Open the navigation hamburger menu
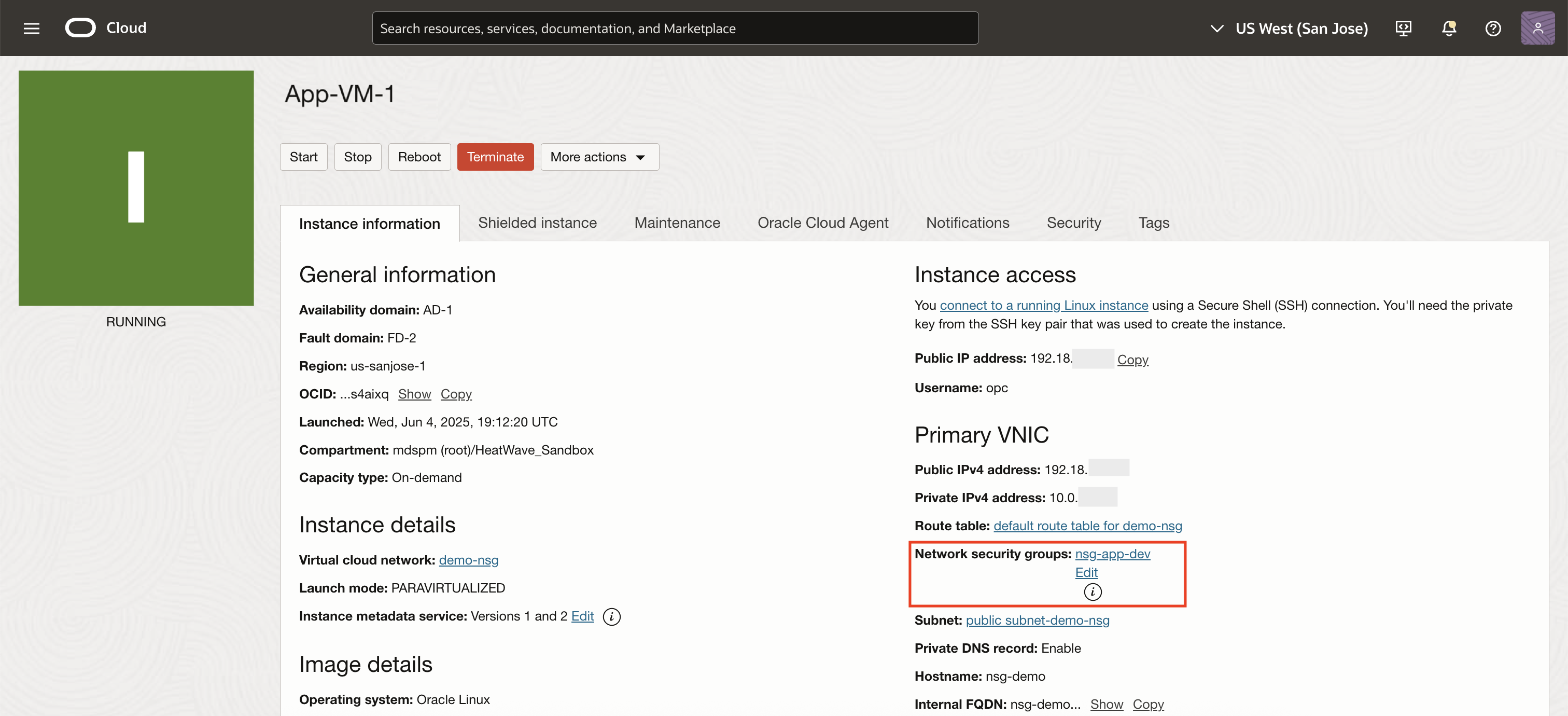This screenshot has height=716, width=1568. click(x=31, y=28)
